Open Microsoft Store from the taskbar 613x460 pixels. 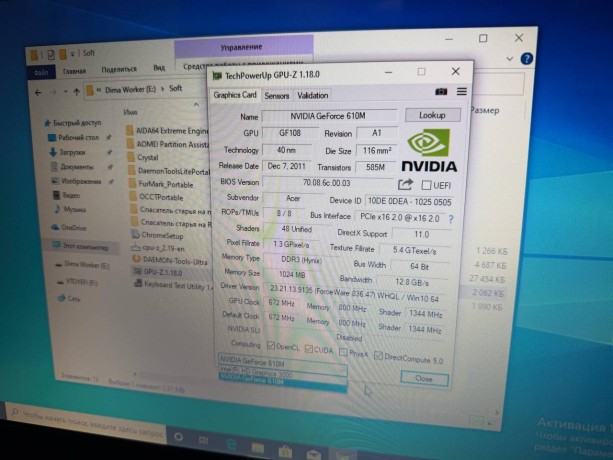(x=285, y=451)
